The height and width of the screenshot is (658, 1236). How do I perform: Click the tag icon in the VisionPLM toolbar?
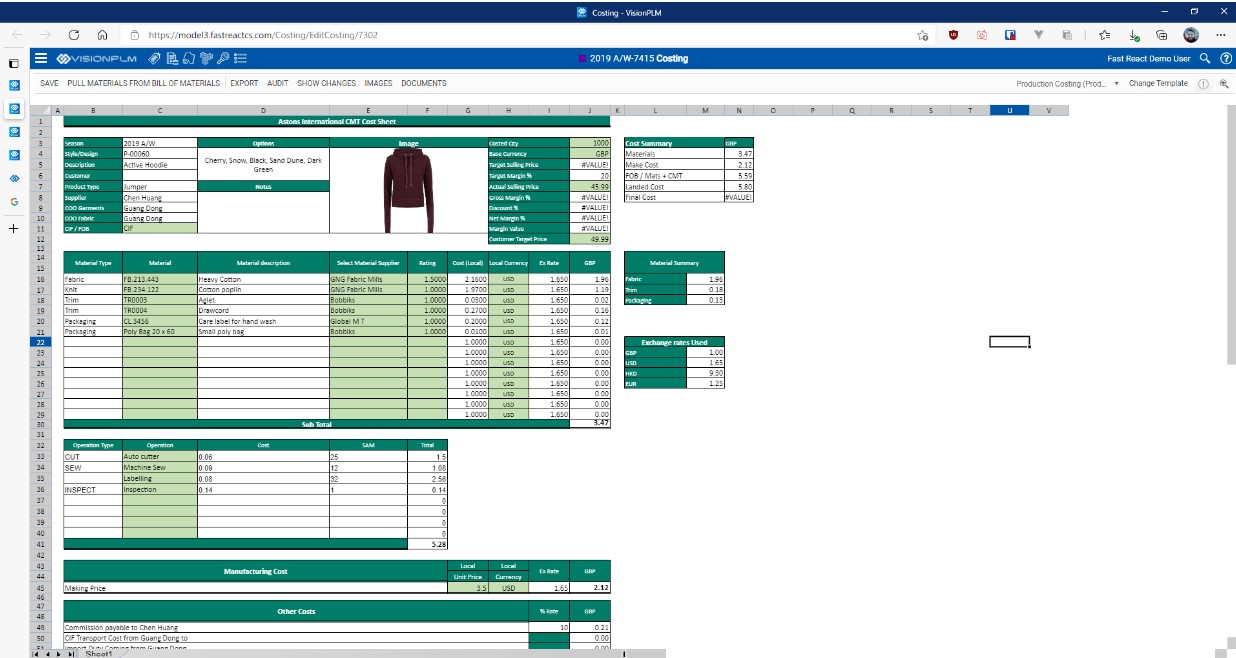[155, 59]
